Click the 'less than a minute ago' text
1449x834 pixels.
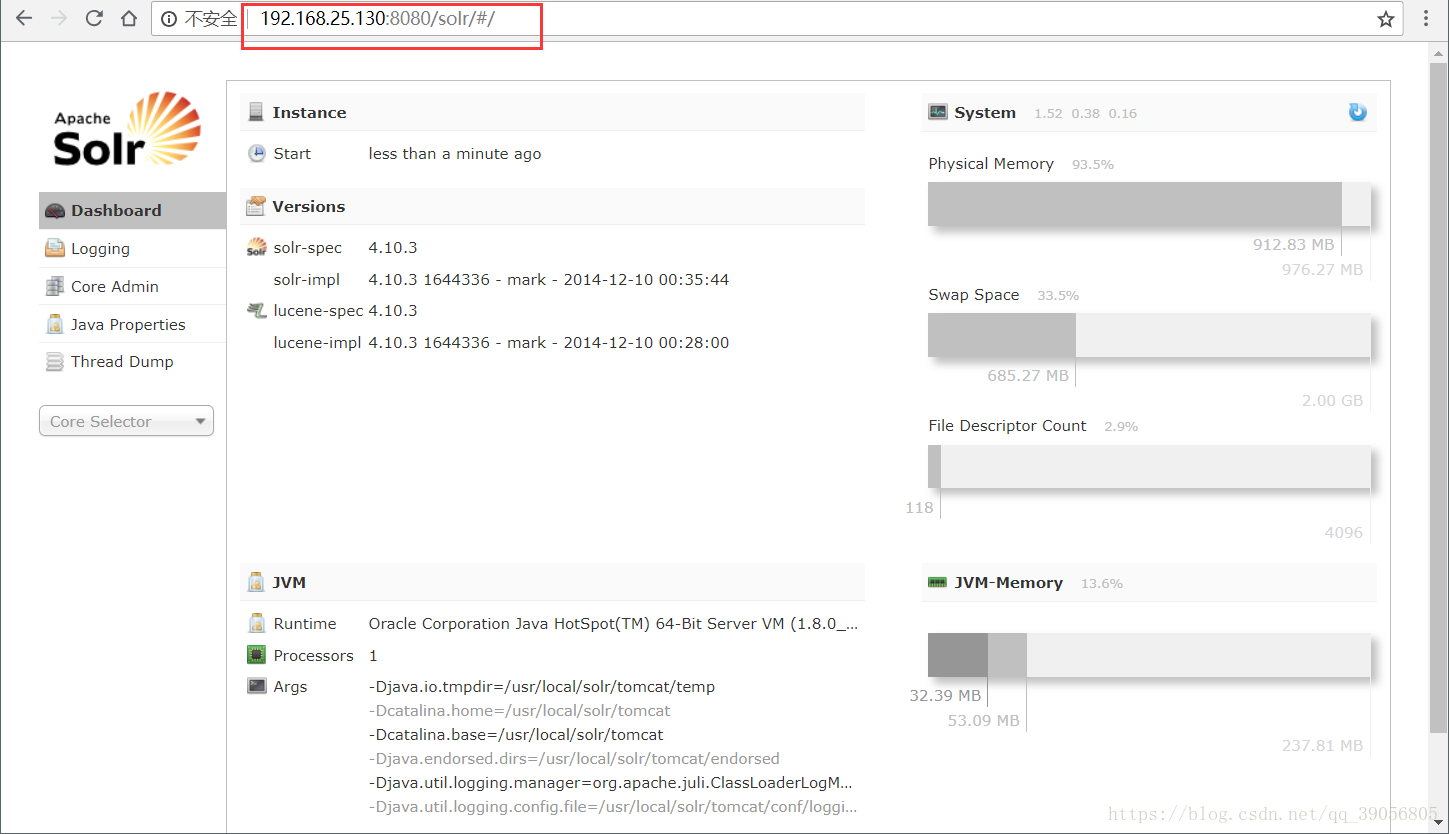point(455,153)
